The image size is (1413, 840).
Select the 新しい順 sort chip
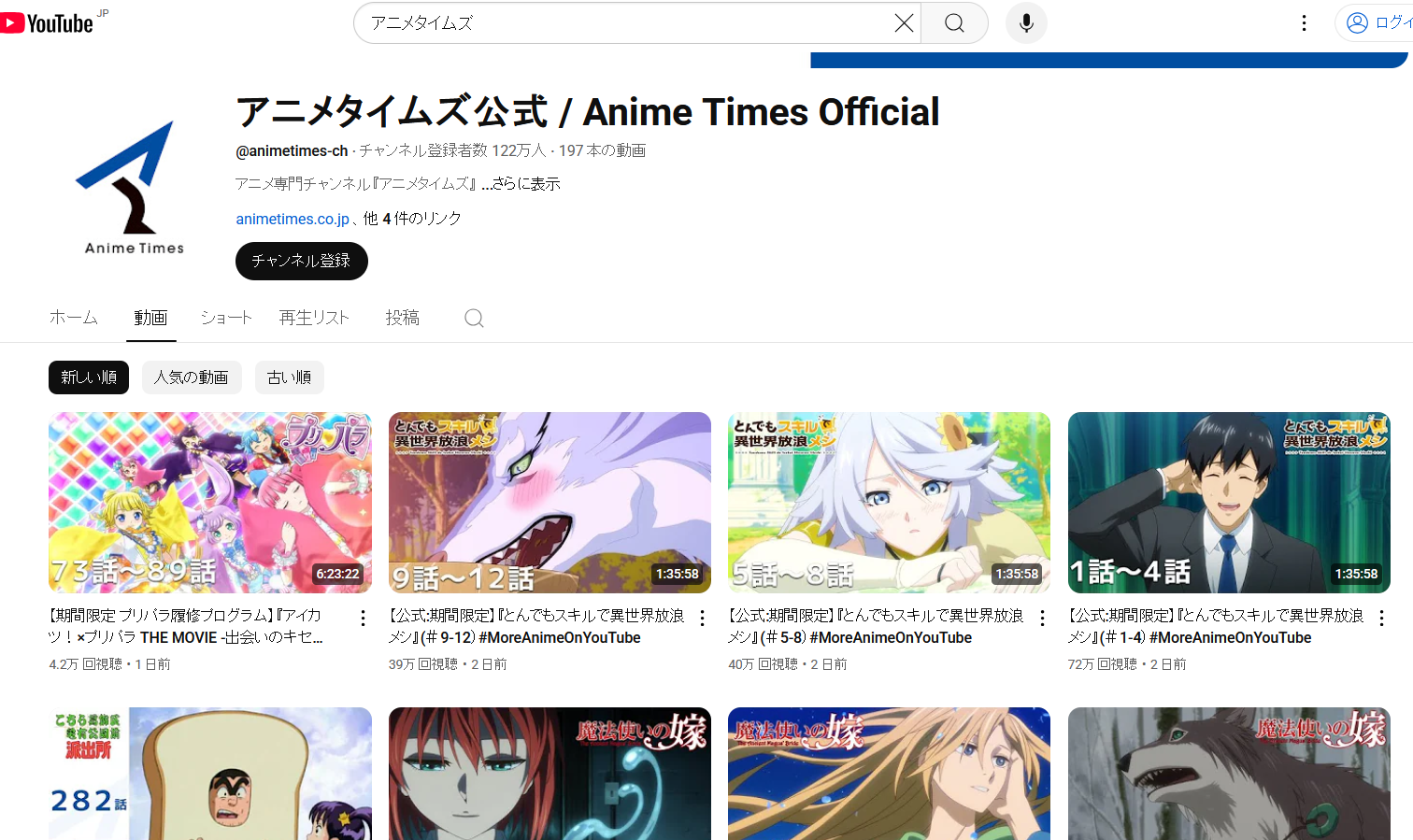89,377
